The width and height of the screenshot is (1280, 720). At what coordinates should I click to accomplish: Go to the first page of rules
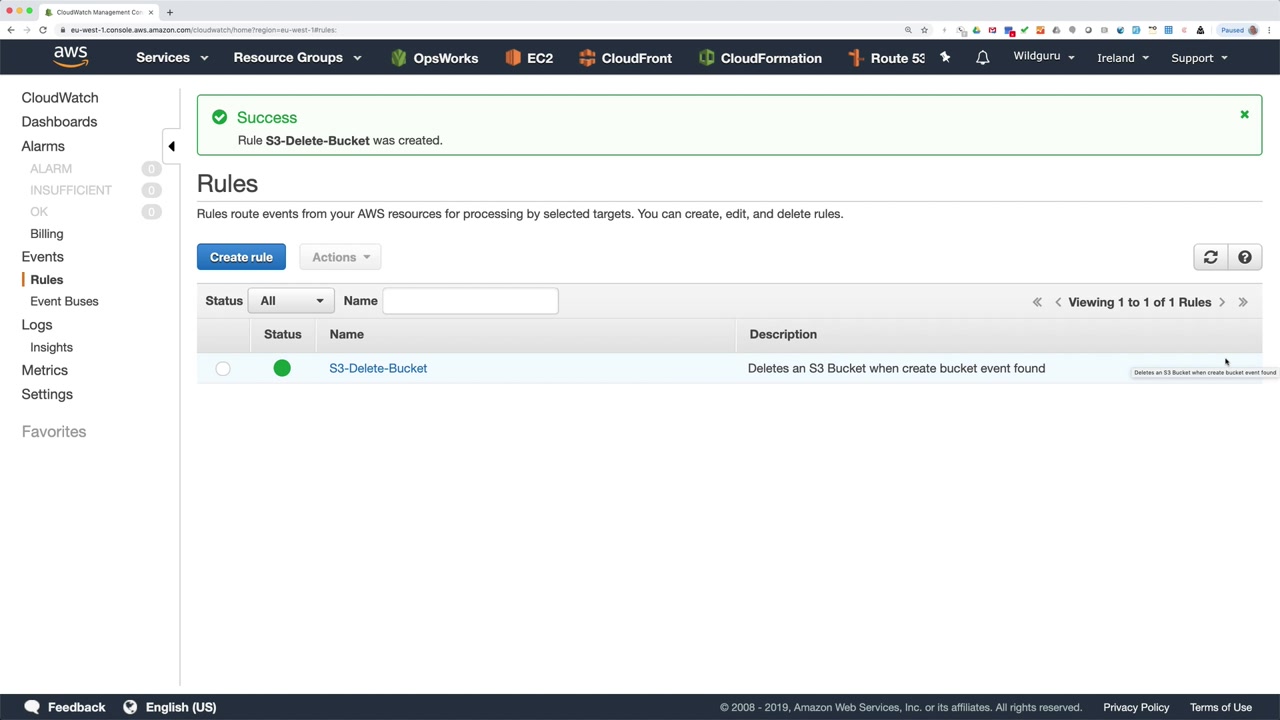1037,302
